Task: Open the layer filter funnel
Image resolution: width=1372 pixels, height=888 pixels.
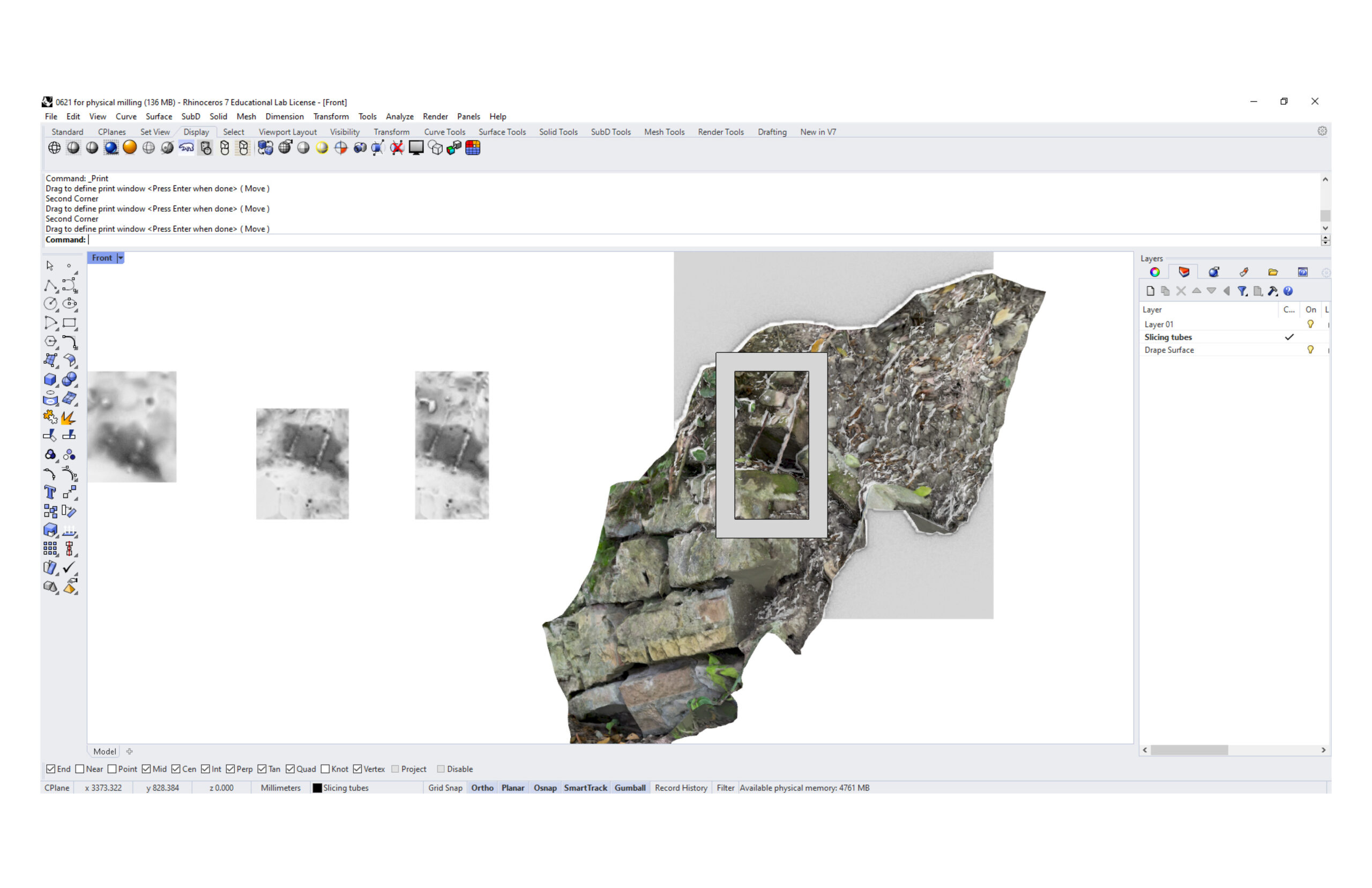Action: point(1242,291)
